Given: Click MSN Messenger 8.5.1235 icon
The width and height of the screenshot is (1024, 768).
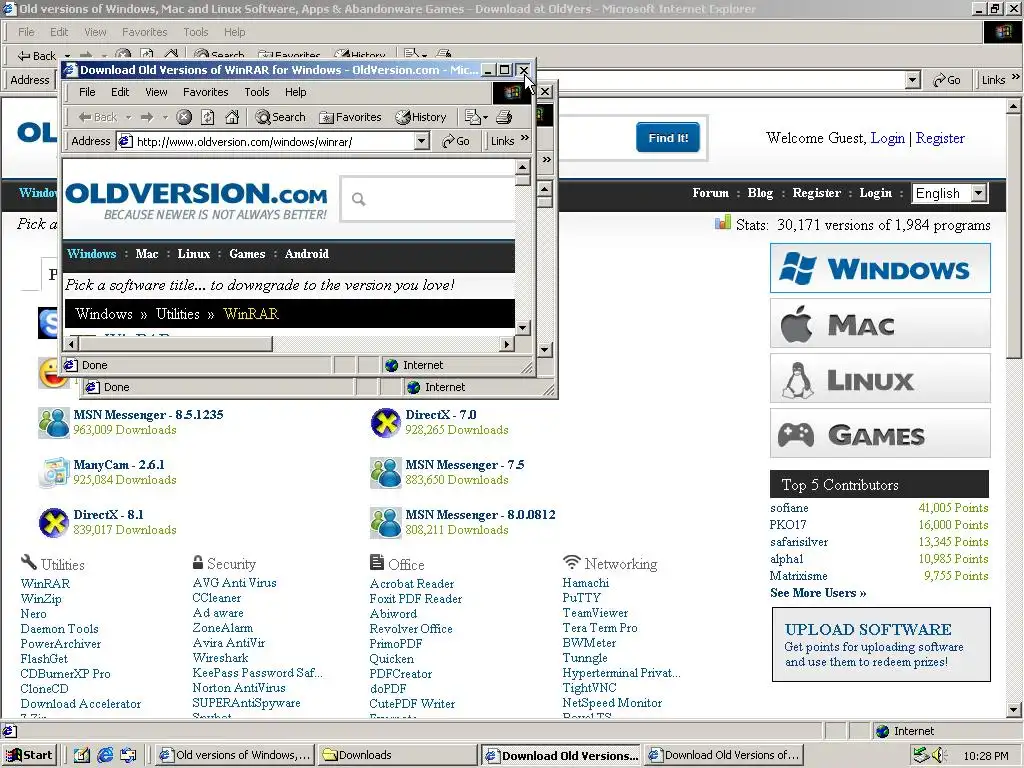Looking at the screenshot, I should [54, 422].
